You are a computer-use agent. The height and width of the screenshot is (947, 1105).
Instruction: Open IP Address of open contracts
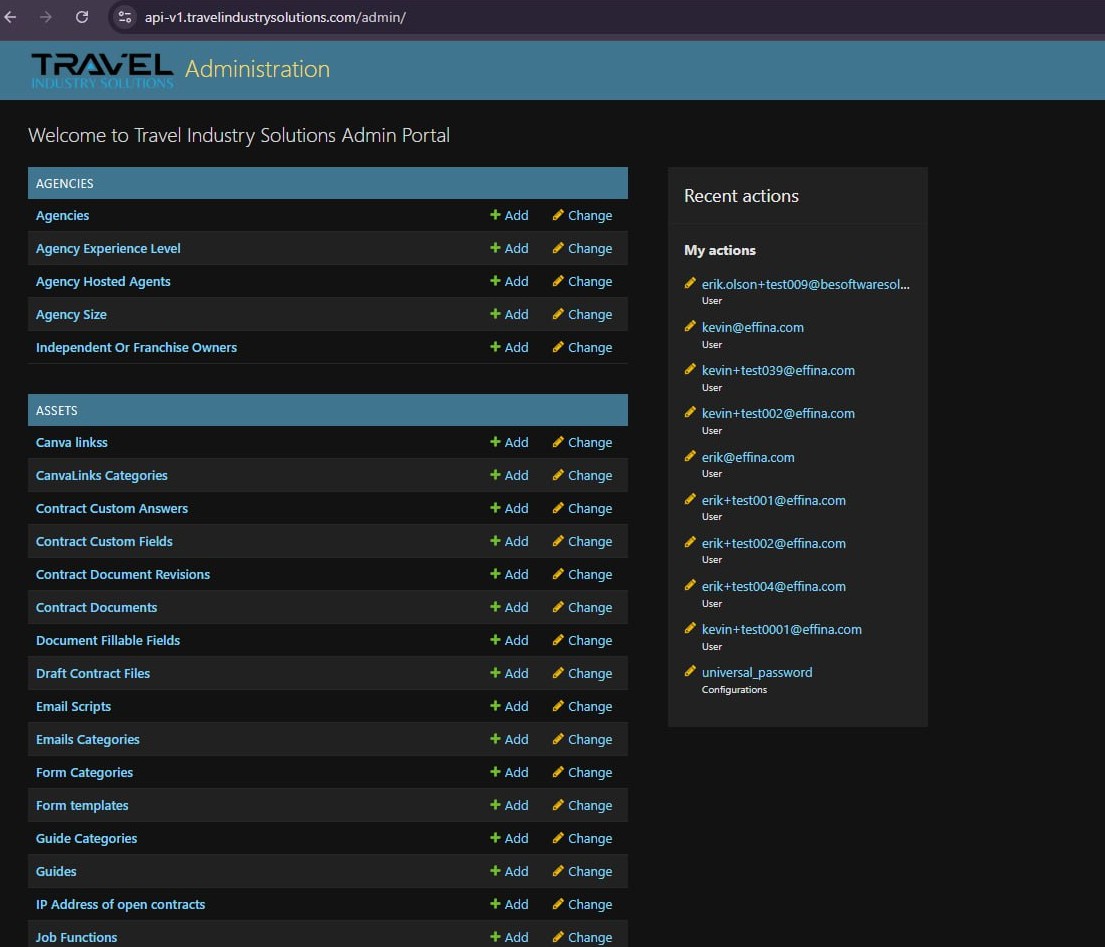point(120,904)
